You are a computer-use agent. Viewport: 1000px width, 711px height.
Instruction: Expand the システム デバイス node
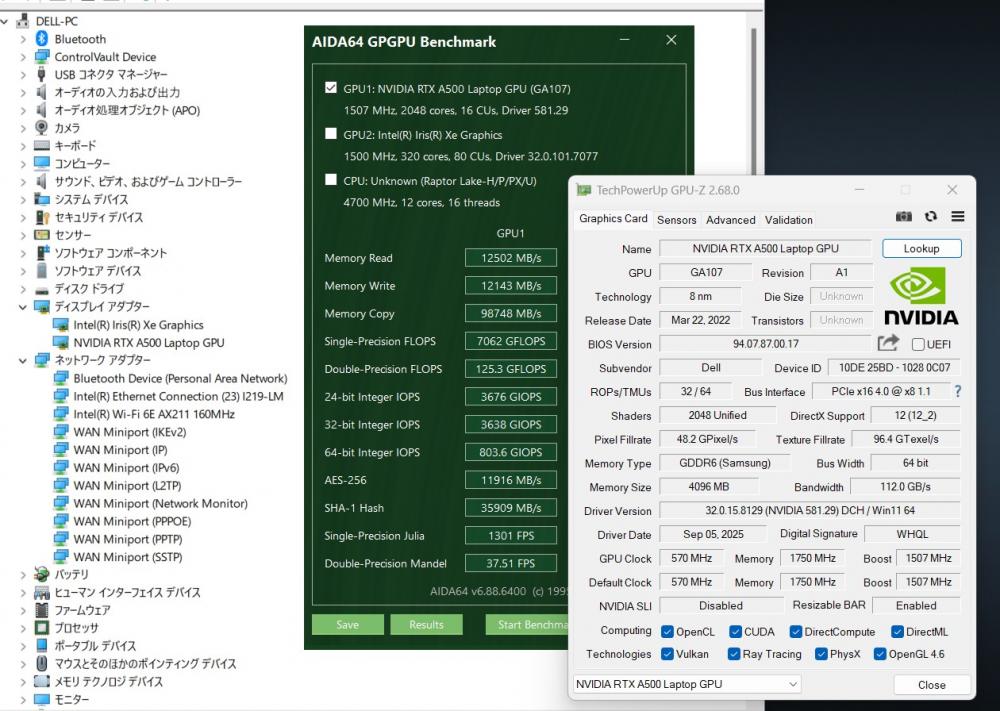(x=23, y=200)
